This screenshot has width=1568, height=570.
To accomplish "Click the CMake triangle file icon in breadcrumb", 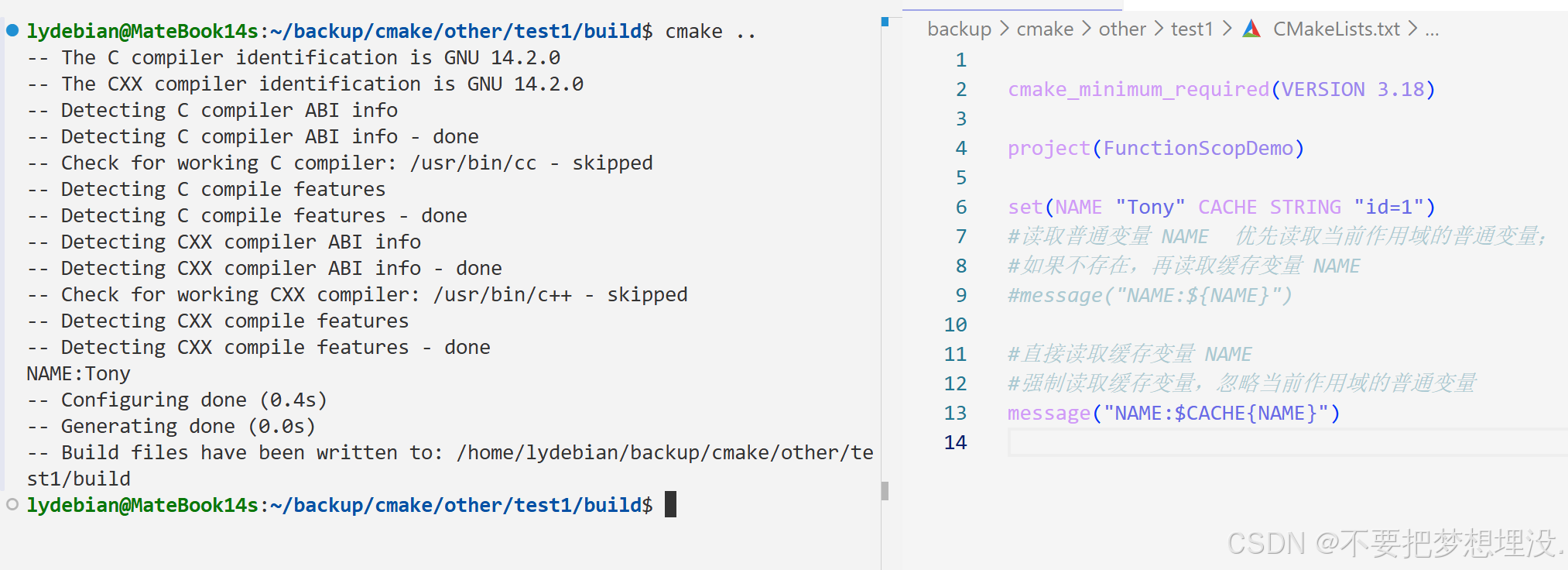I will click(x=1251, y=29).
